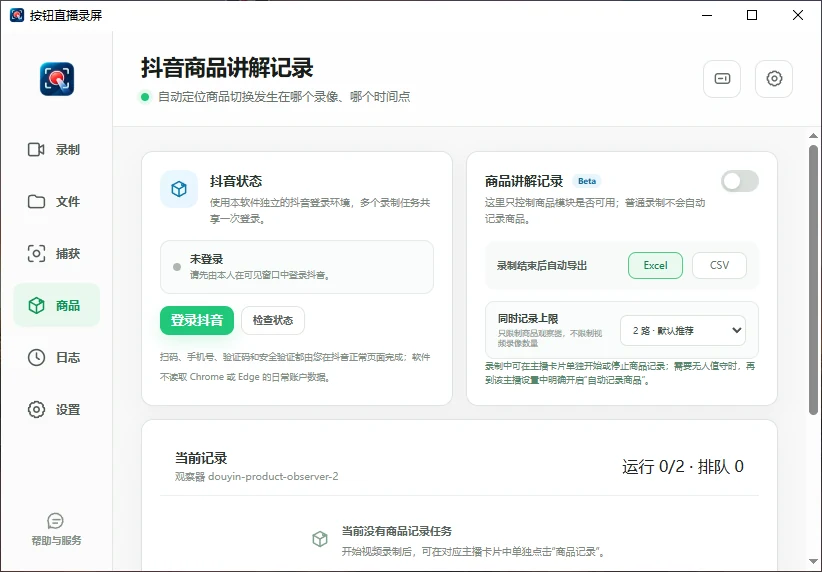Click the clock icon beside 日志
This screenshot has width=822, height=572.
(x=36, y=358)
